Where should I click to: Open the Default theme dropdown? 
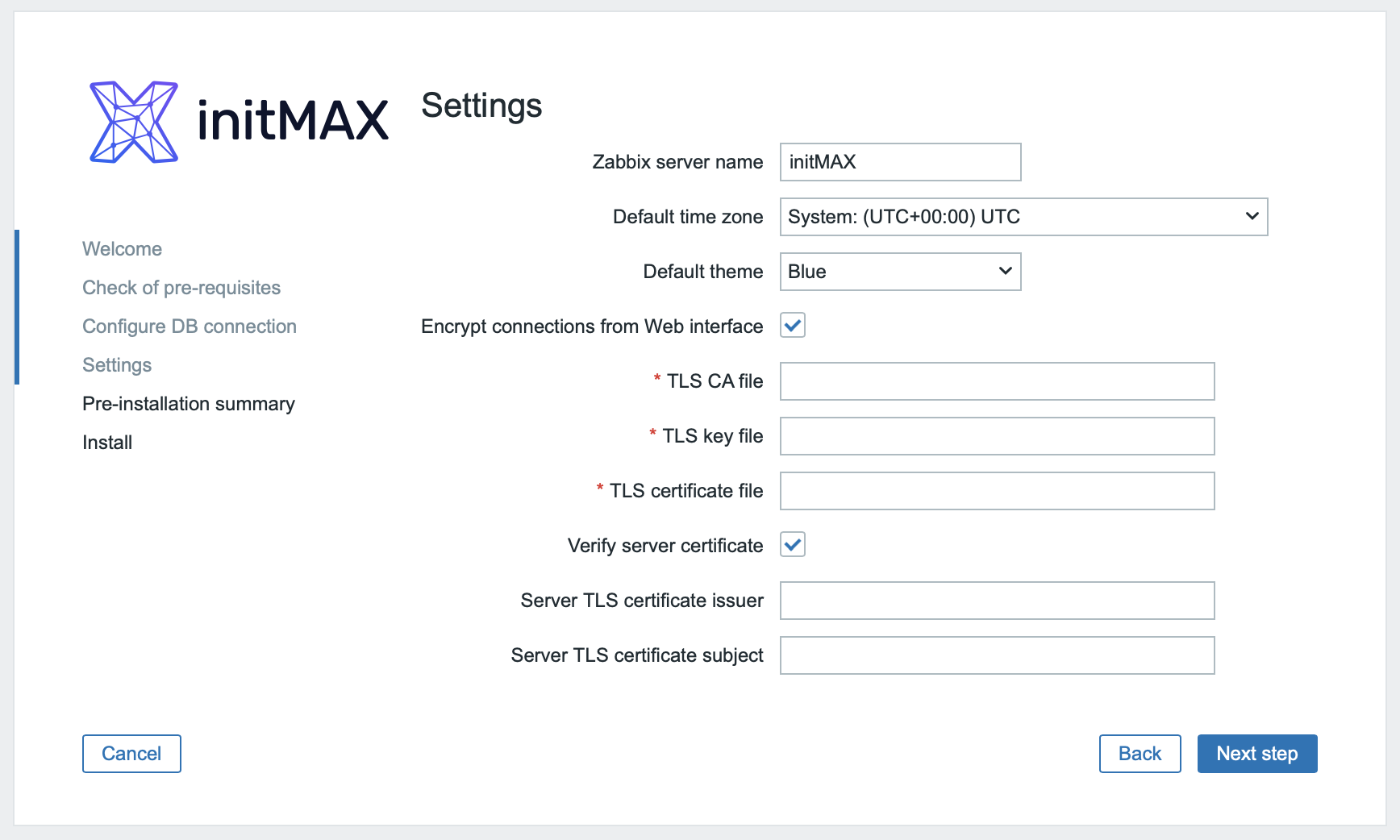pos(900,272)
